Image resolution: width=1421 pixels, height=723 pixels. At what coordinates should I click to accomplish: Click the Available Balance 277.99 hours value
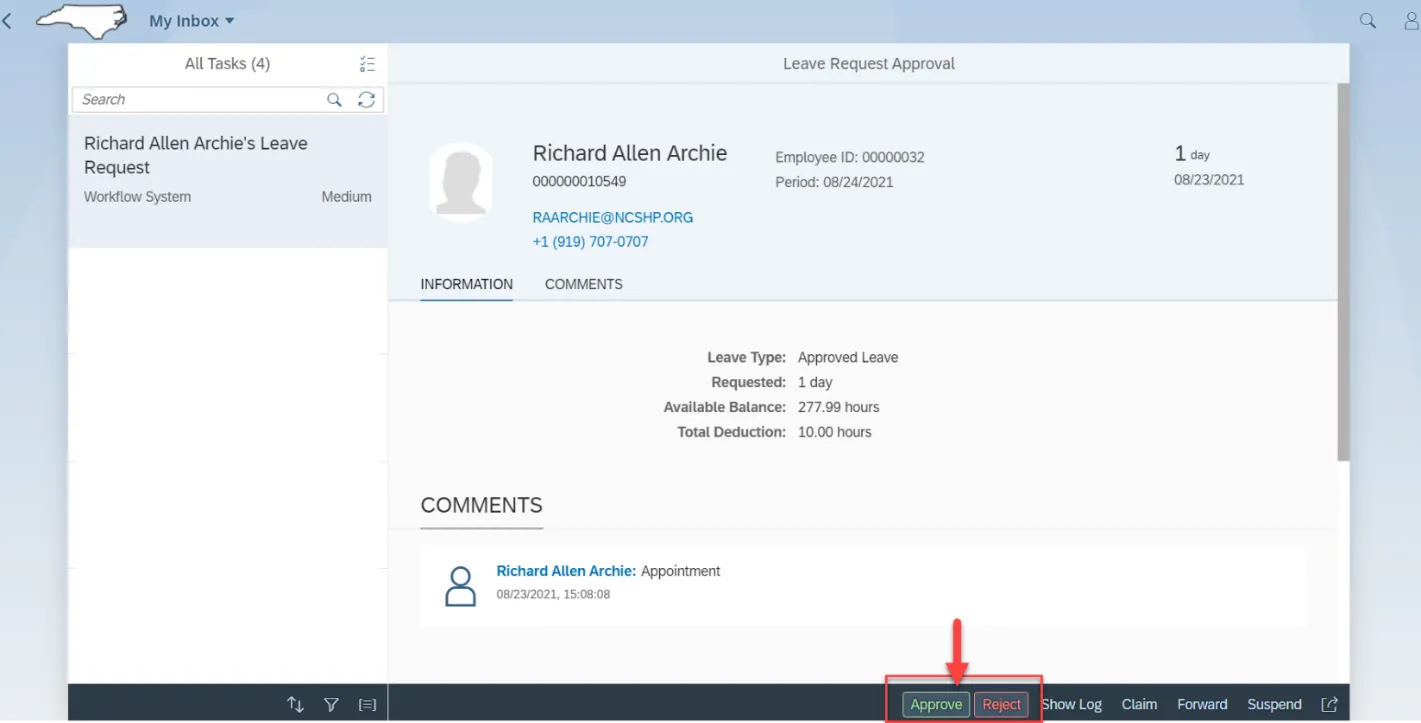839,407
